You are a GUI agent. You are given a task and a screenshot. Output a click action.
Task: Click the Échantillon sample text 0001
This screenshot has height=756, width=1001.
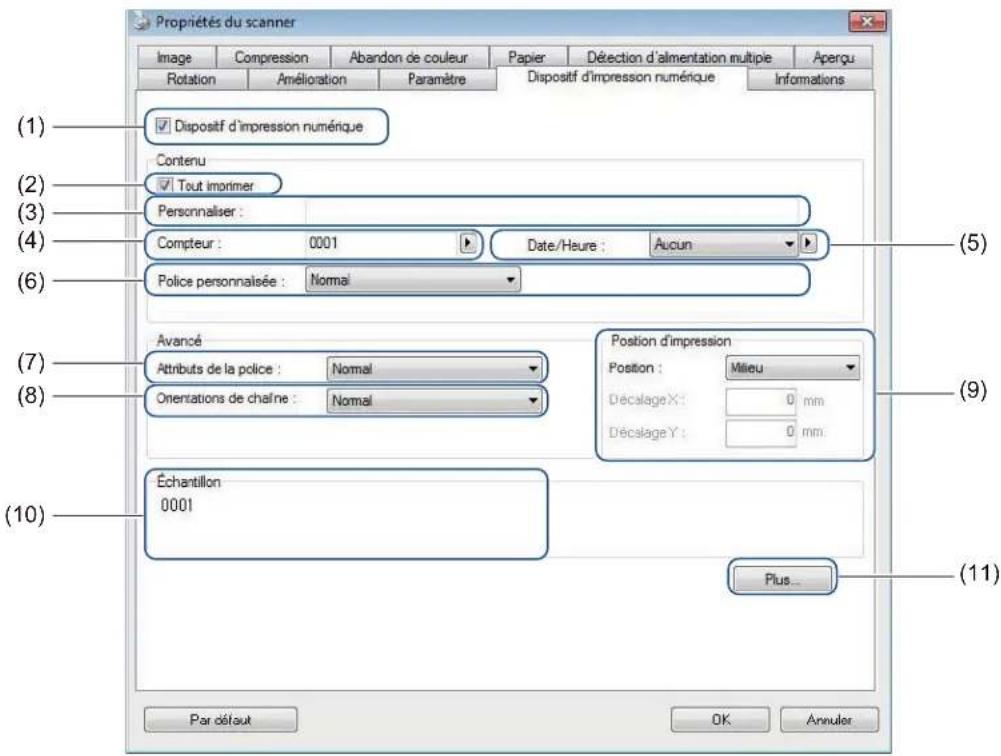pos(177,506)
